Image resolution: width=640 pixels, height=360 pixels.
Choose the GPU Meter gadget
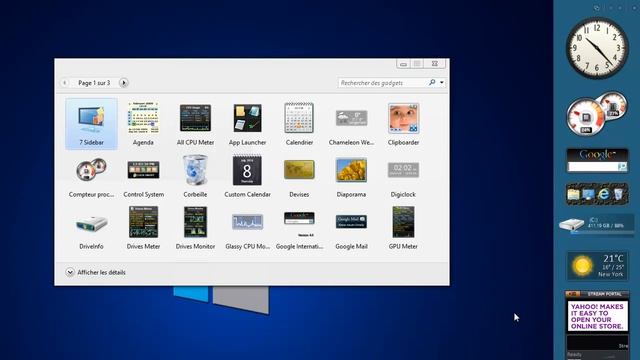(403, 228)
